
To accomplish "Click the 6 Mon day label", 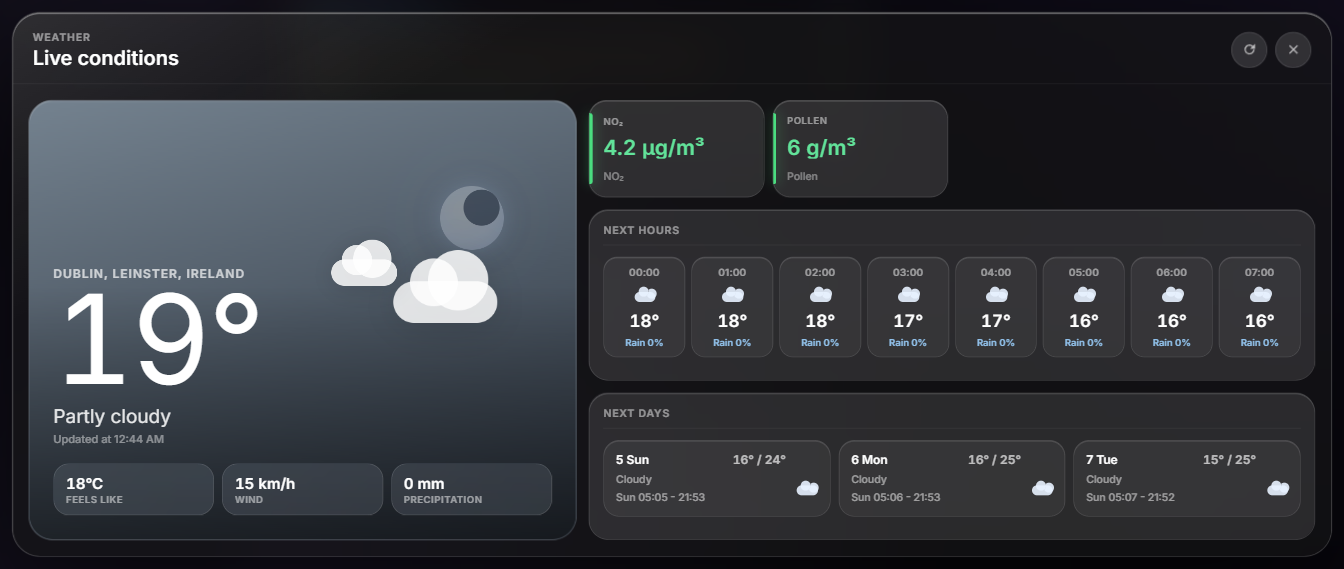I will [869, 460].
